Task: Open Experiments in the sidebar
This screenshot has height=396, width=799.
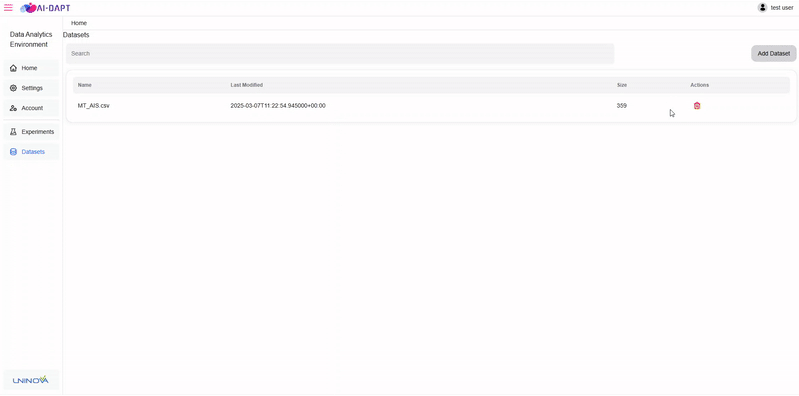Action: coord(31,131)
